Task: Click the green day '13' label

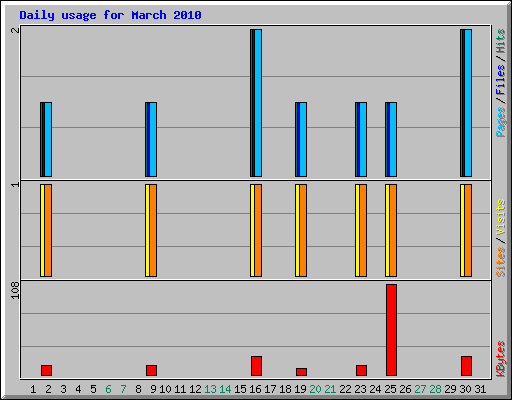Action: [210, 389]
